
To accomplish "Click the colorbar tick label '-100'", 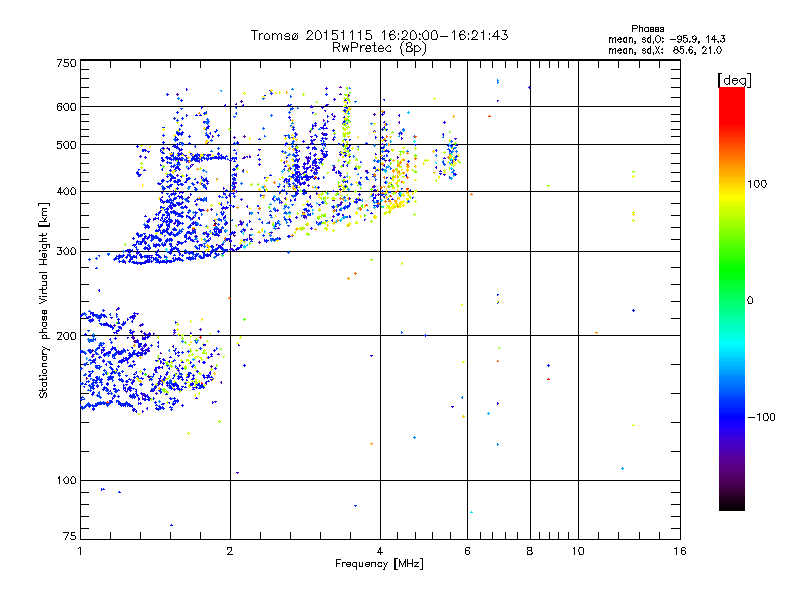I will pyautogui.click(x=761, y=417).
